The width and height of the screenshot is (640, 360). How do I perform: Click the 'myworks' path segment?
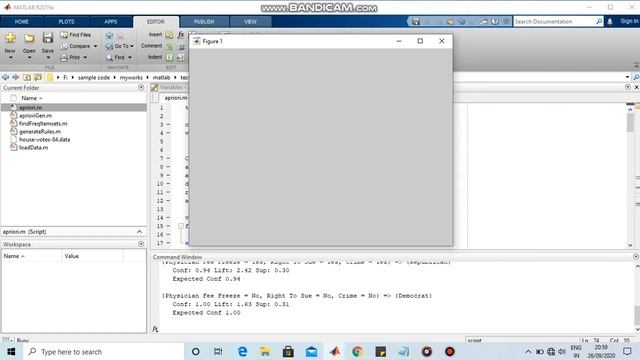click(131, 78)
